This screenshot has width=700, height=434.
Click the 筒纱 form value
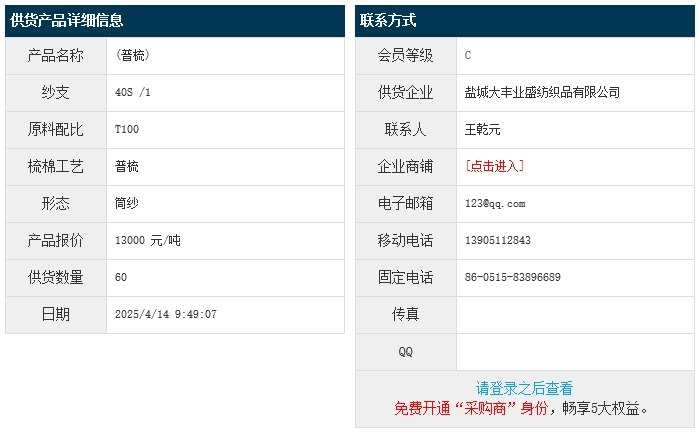pos(127,203)
